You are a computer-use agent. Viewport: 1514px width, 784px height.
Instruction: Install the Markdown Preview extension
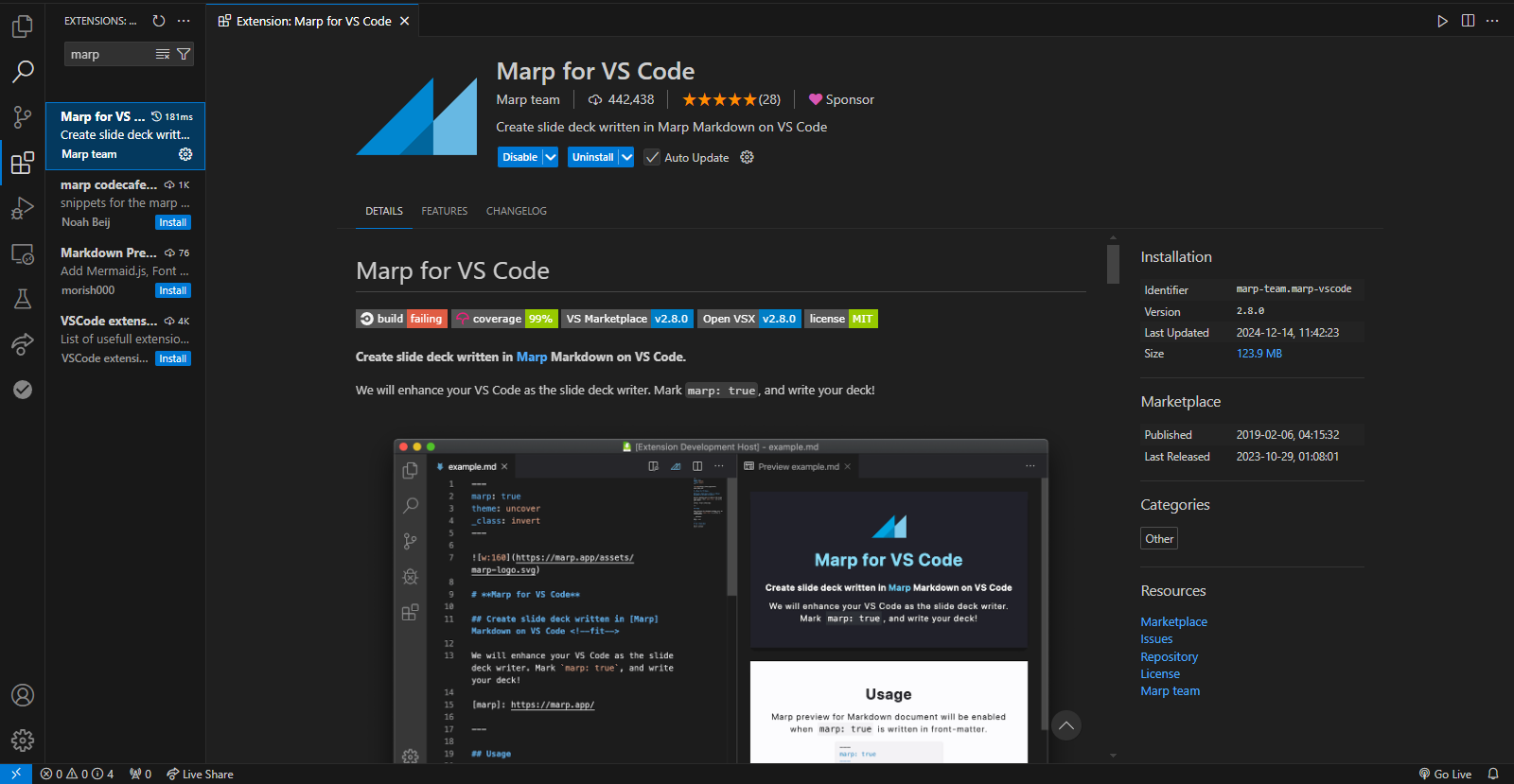tap(173, 290)
